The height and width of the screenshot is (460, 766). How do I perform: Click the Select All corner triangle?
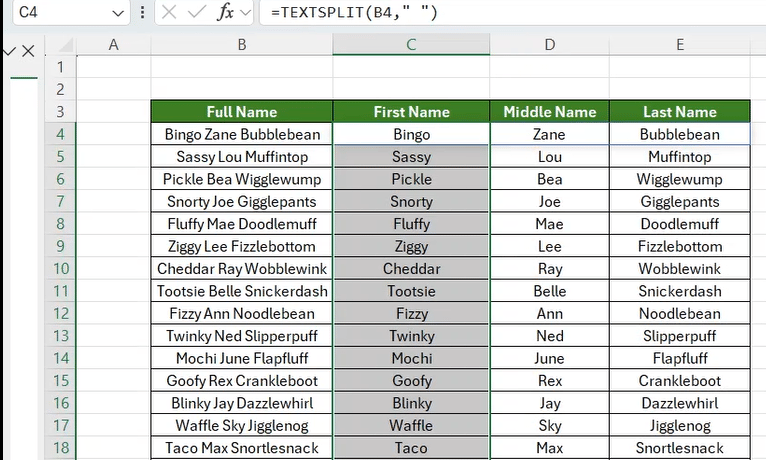66,46
